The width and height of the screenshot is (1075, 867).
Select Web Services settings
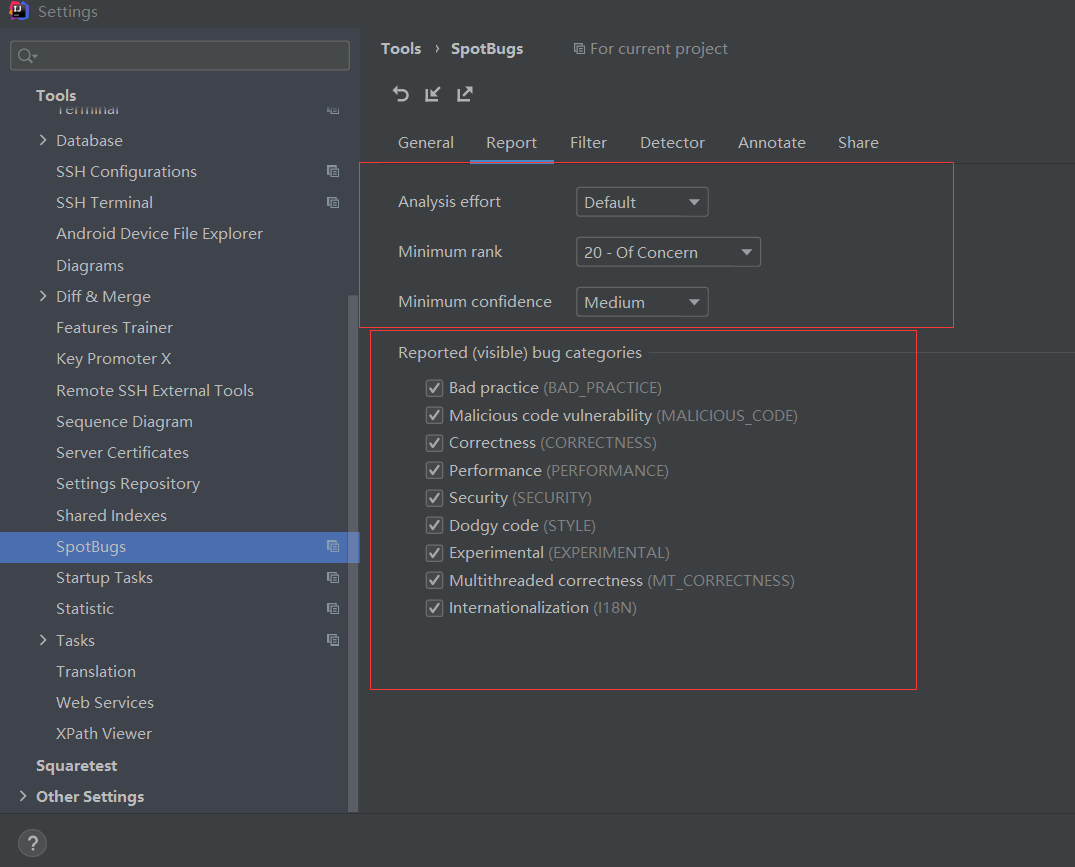coord(105,703)
